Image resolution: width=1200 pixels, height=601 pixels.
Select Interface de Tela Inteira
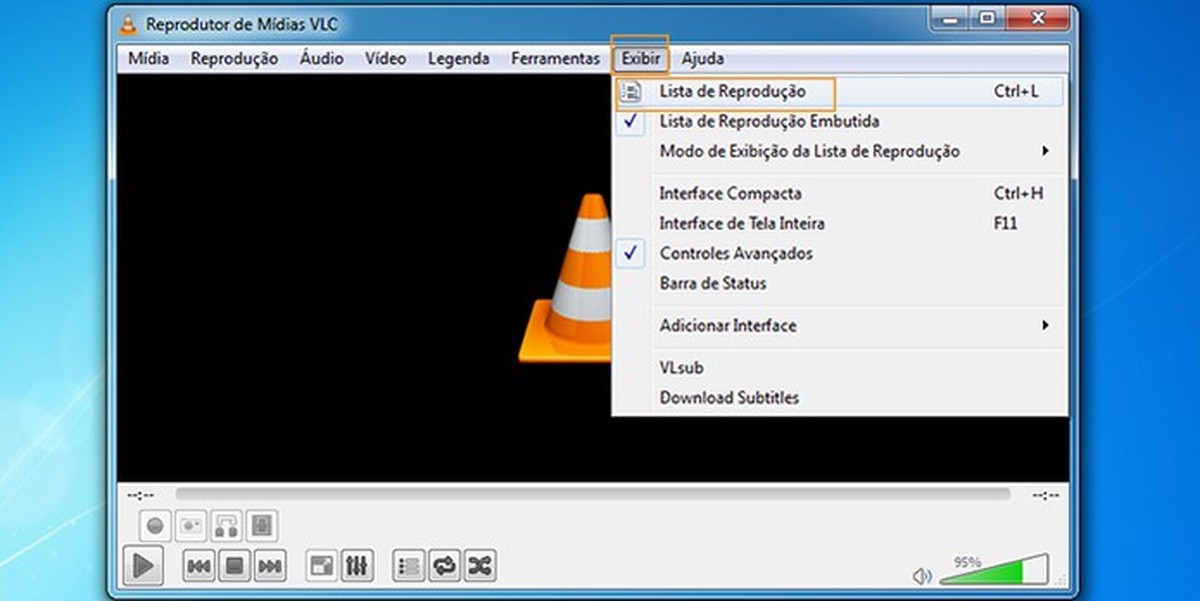click(840, 223)
